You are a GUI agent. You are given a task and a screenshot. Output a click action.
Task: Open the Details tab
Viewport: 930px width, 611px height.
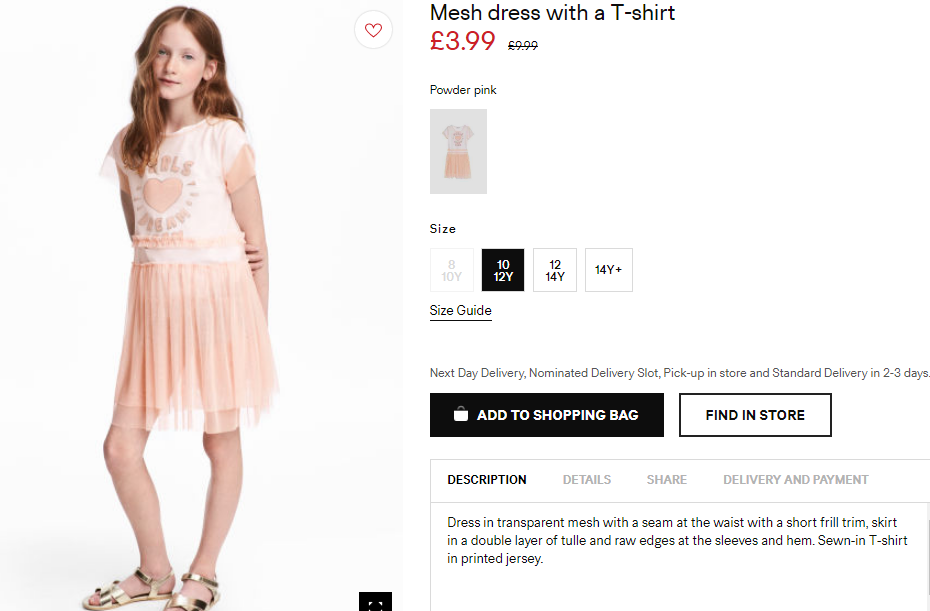coord(587,479)
